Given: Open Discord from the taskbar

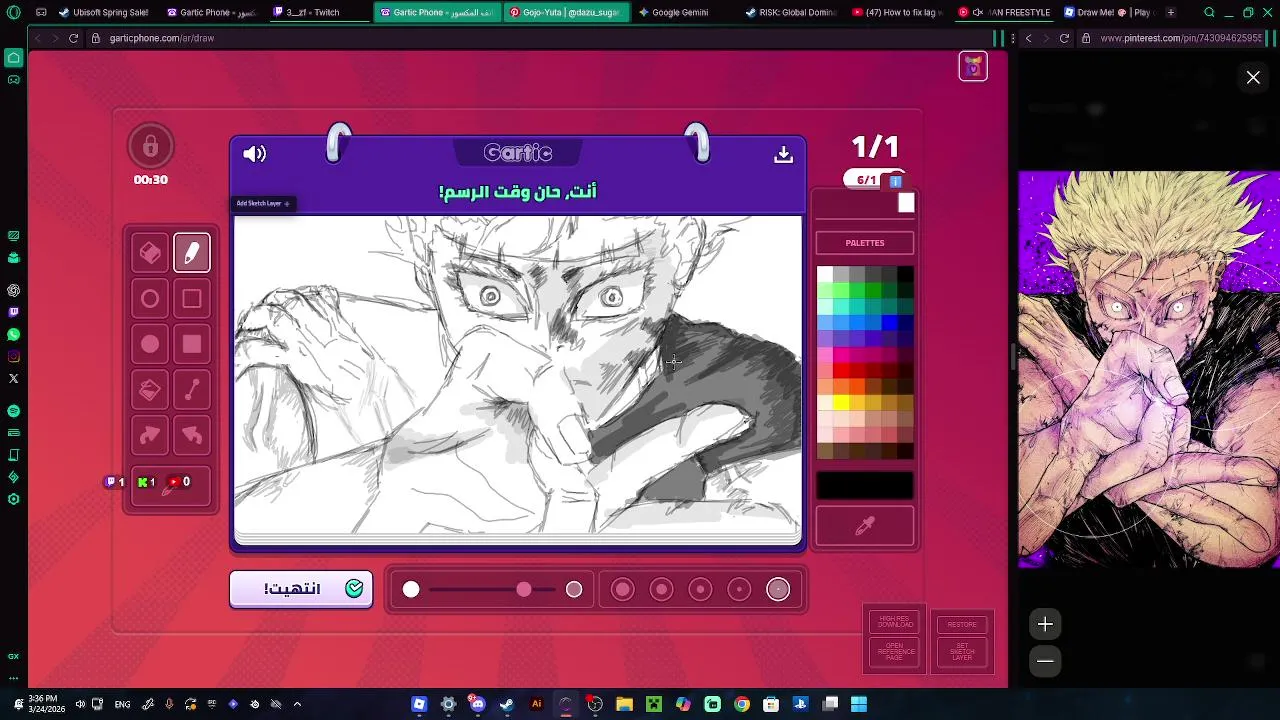Looking at the screenshot, I should click(x=477, y=704).
